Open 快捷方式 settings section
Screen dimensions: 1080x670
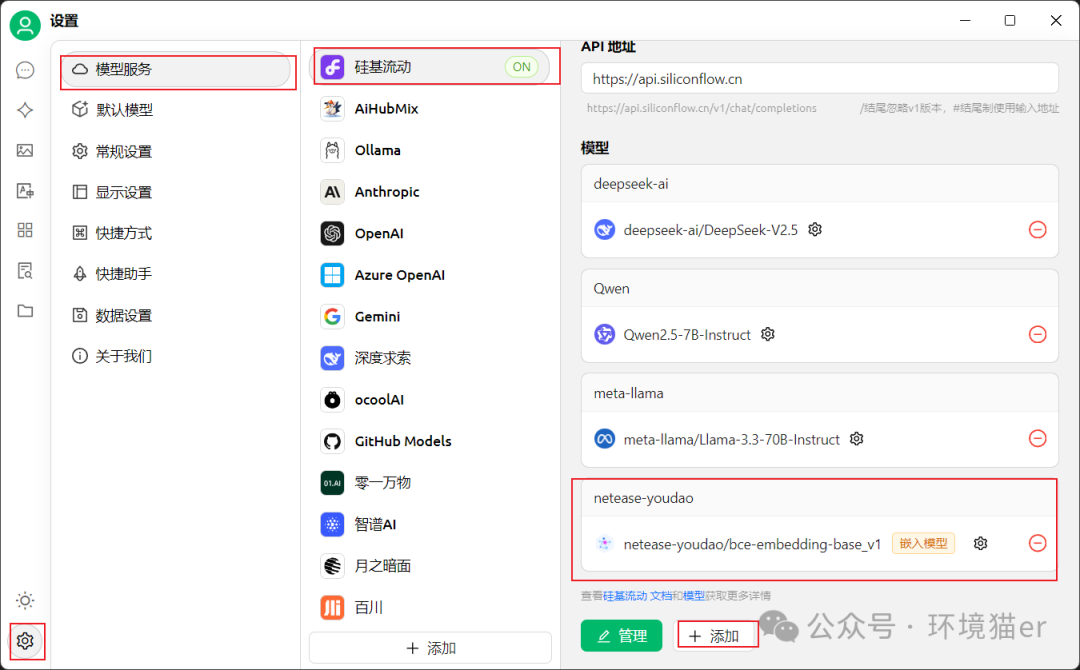tap(176, 233)
